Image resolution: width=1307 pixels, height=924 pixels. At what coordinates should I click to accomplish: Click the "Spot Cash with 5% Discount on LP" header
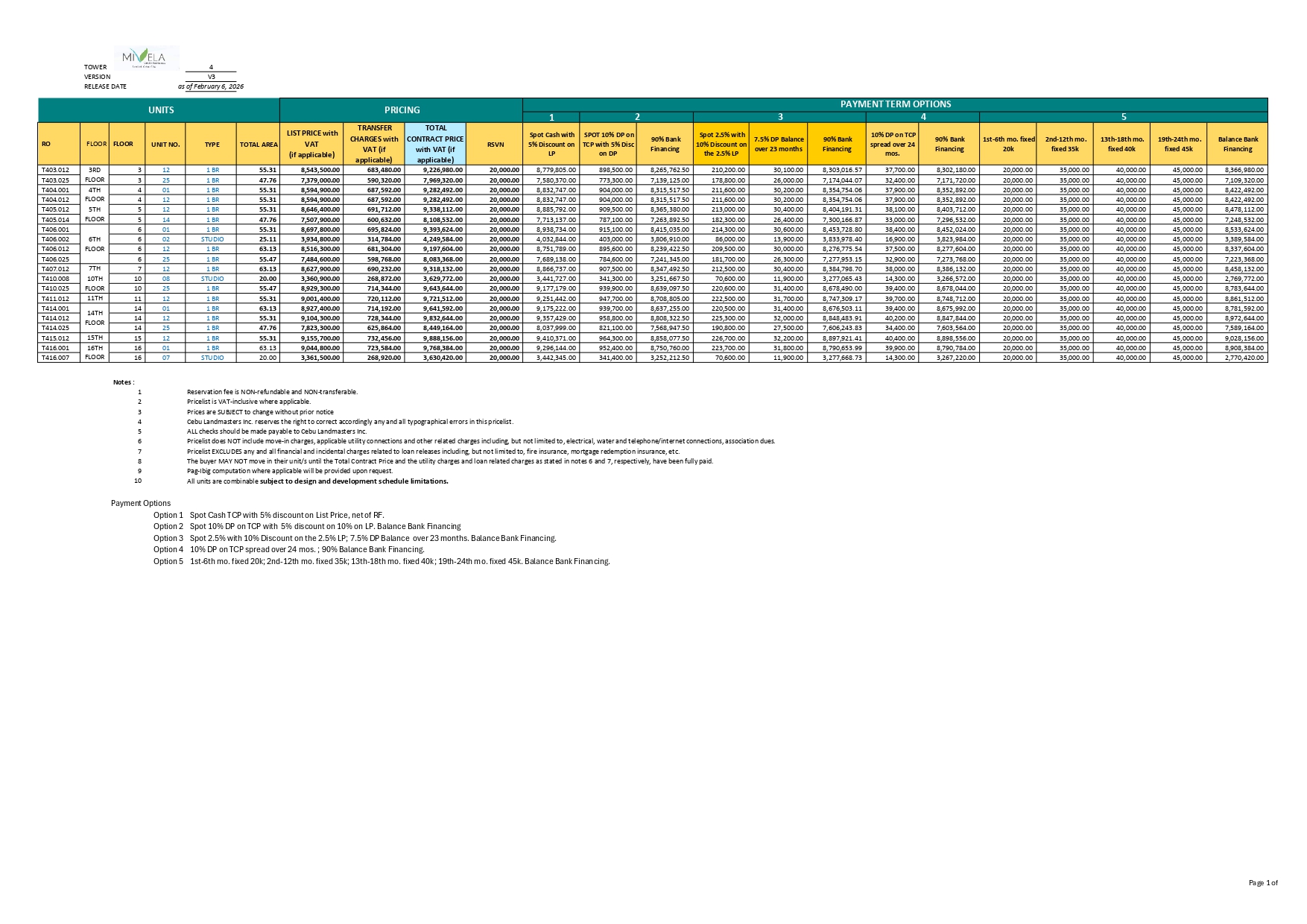click(x=552, y=144)
